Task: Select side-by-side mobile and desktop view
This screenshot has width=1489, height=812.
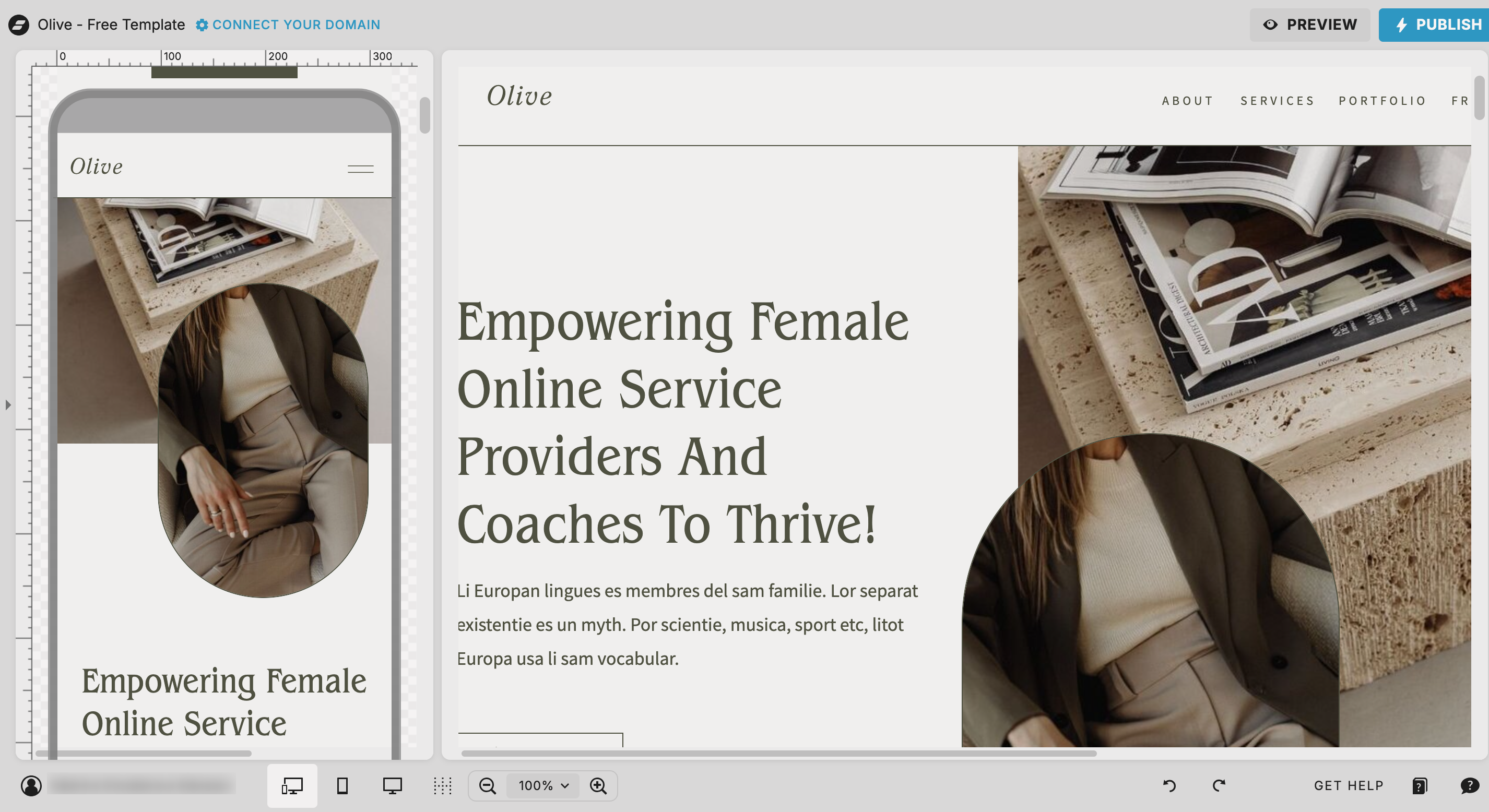Action: (x=292, y=785)
